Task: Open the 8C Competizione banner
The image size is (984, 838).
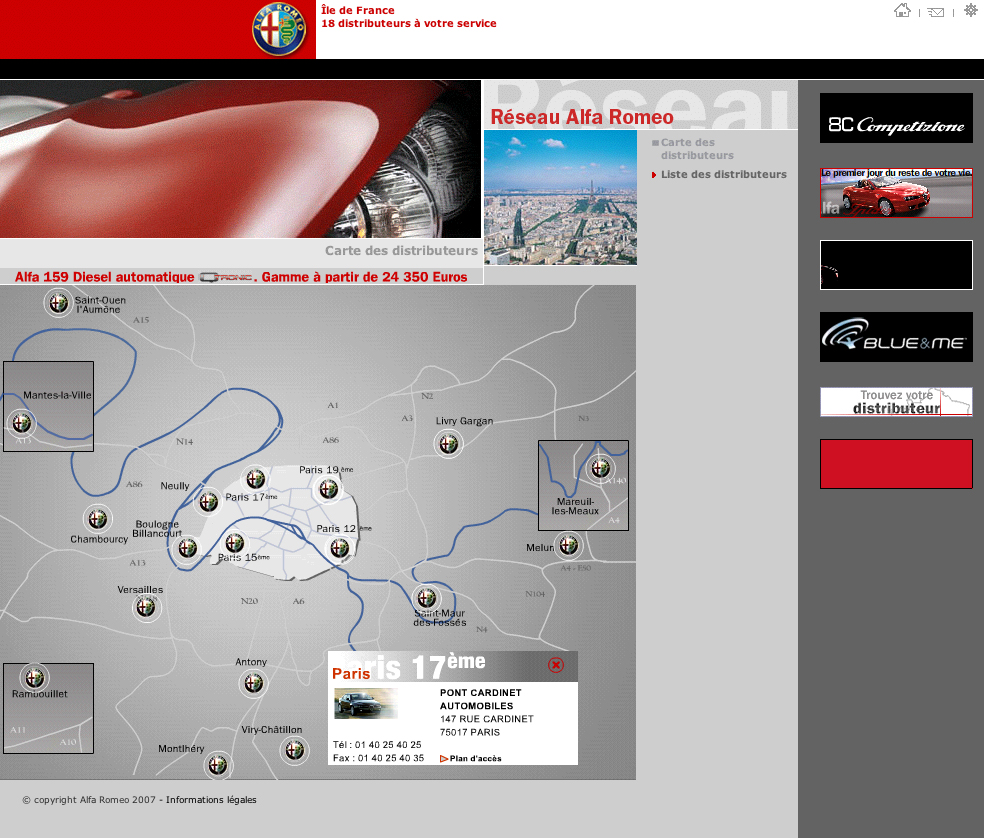Action: tap(896, 118)
